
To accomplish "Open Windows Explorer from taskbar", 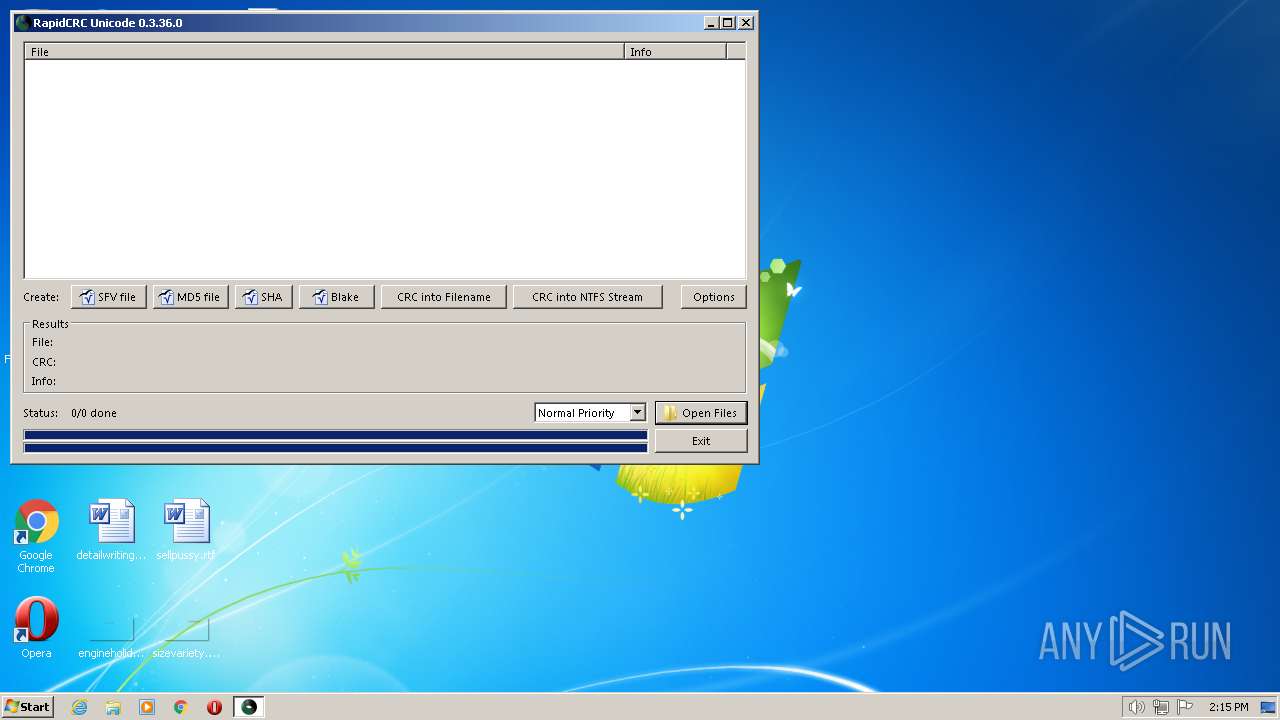I will [x=113, y=707].
